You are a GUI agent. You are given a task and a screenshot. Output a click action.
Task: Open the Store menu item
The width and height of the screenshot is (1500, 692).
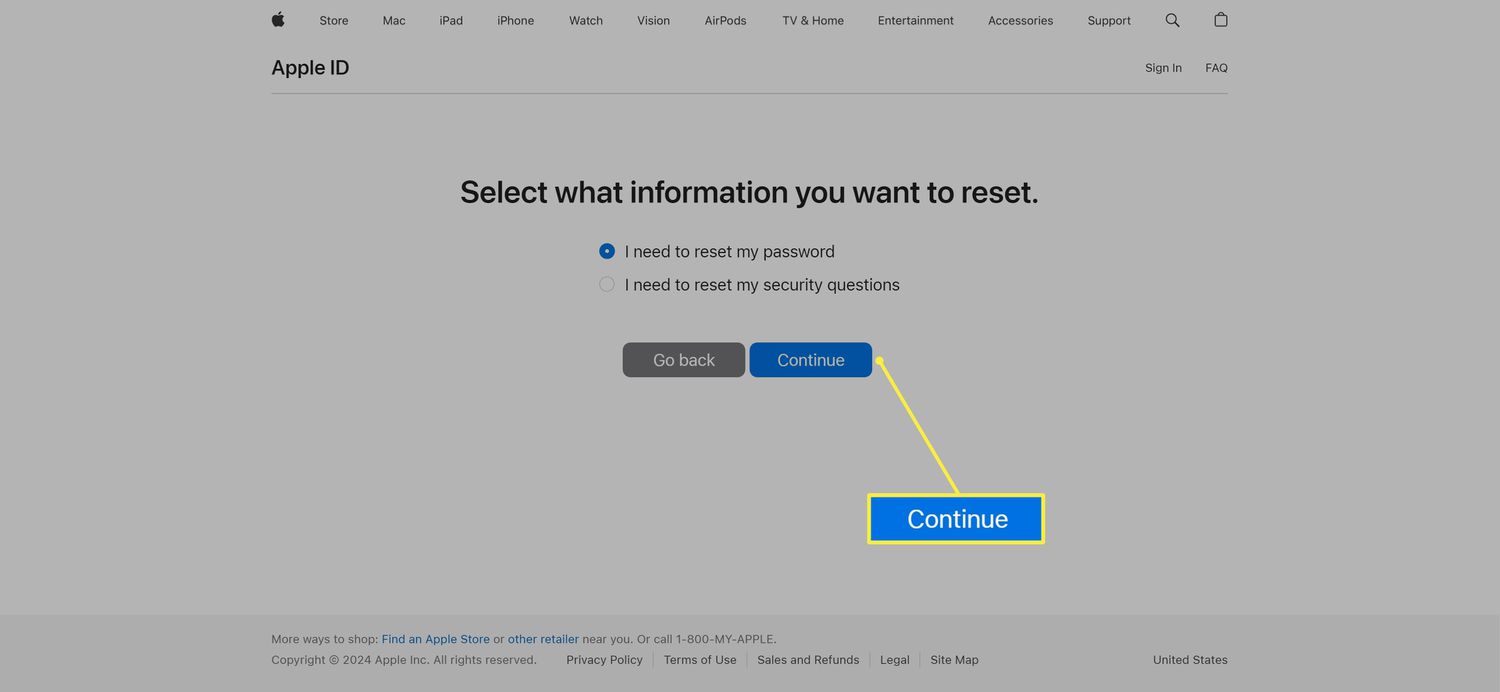click(x=334, y=21)
